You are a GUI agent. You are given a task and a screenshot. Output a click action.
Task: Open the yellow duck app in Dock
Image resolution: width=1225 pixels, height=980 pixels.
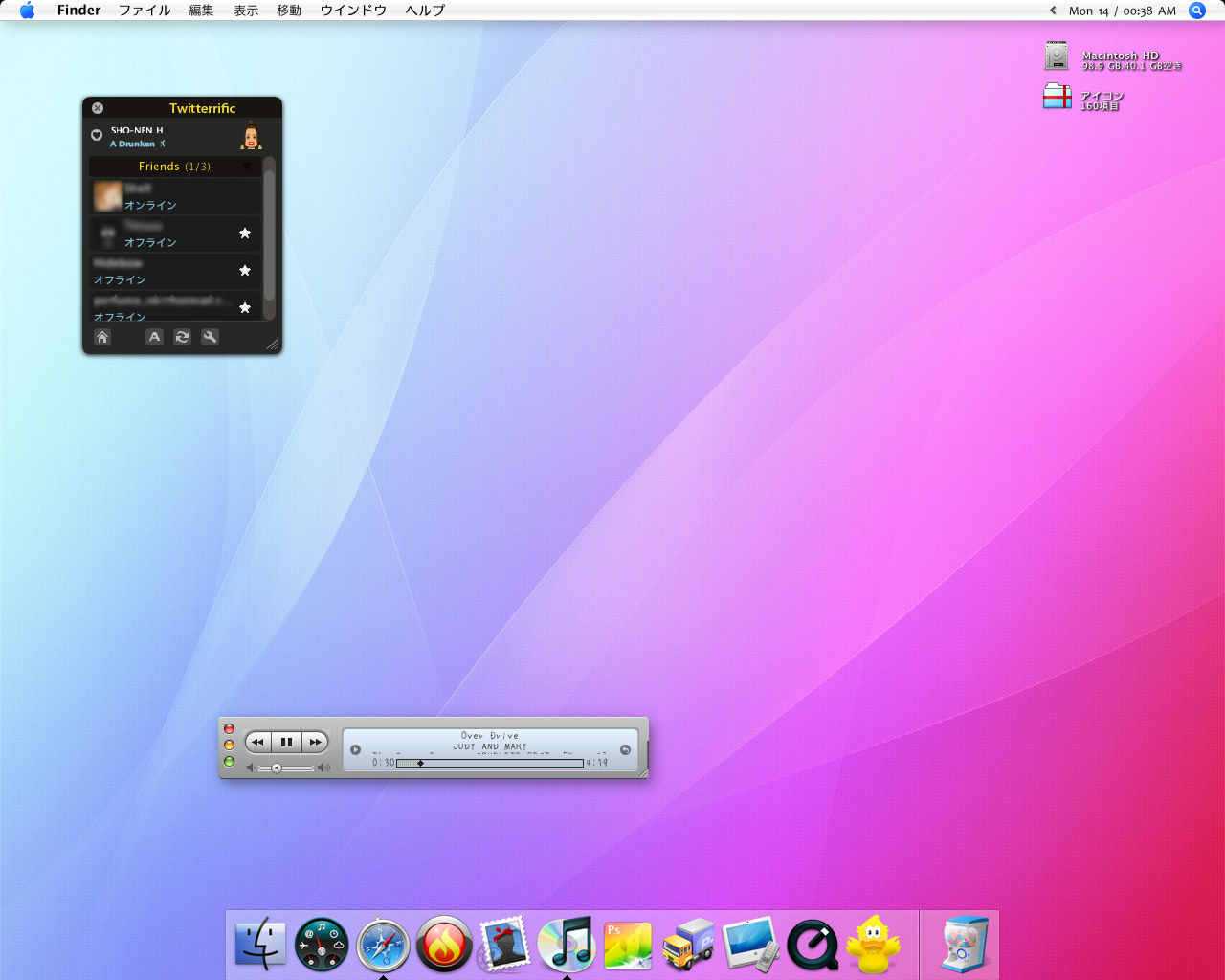coord(873,945)
